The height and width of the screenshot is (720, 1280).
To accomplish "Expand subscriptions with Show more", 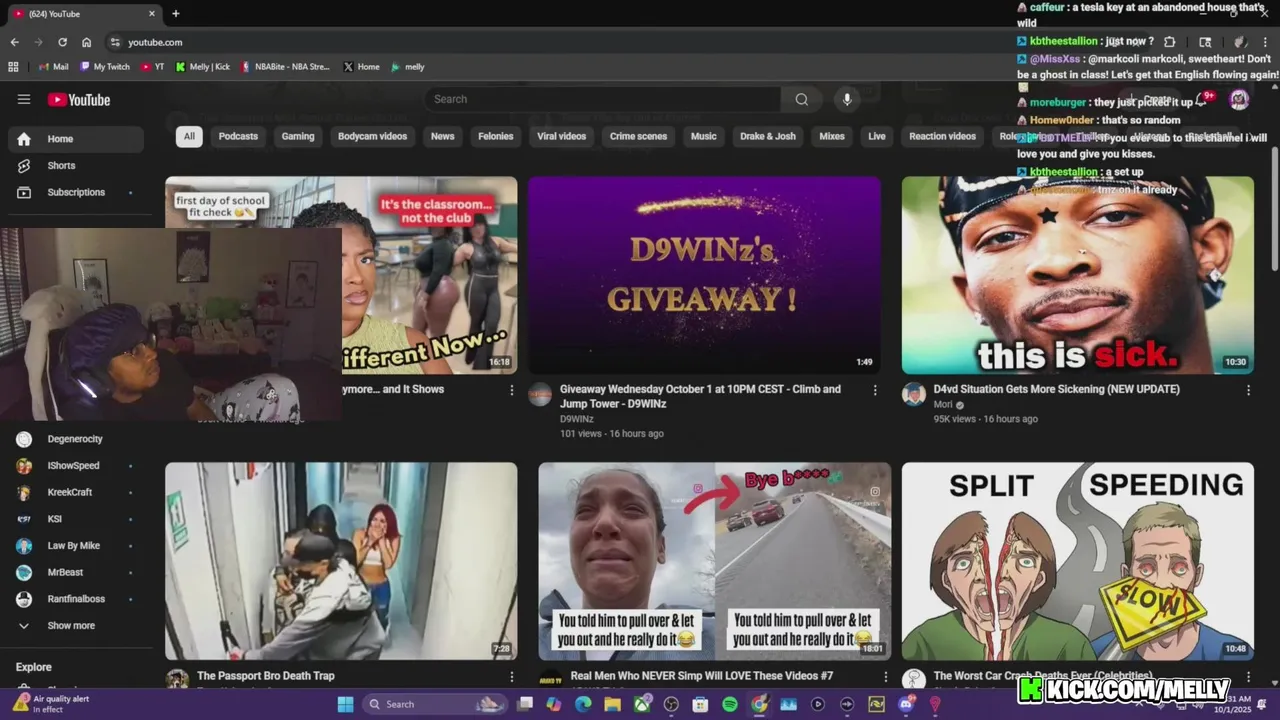I will (76, 626).
